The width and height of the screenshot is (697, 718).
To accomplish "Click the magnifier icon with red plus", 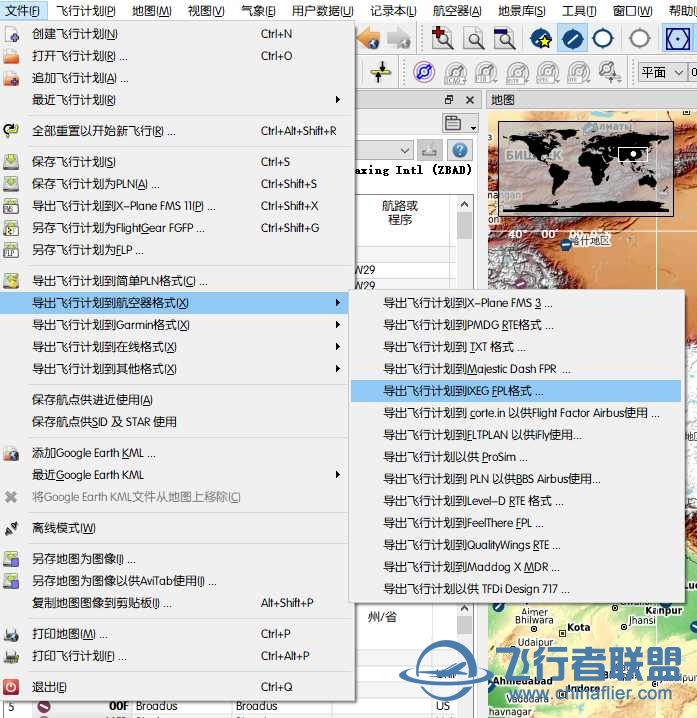I will click(x=442, y=38).
